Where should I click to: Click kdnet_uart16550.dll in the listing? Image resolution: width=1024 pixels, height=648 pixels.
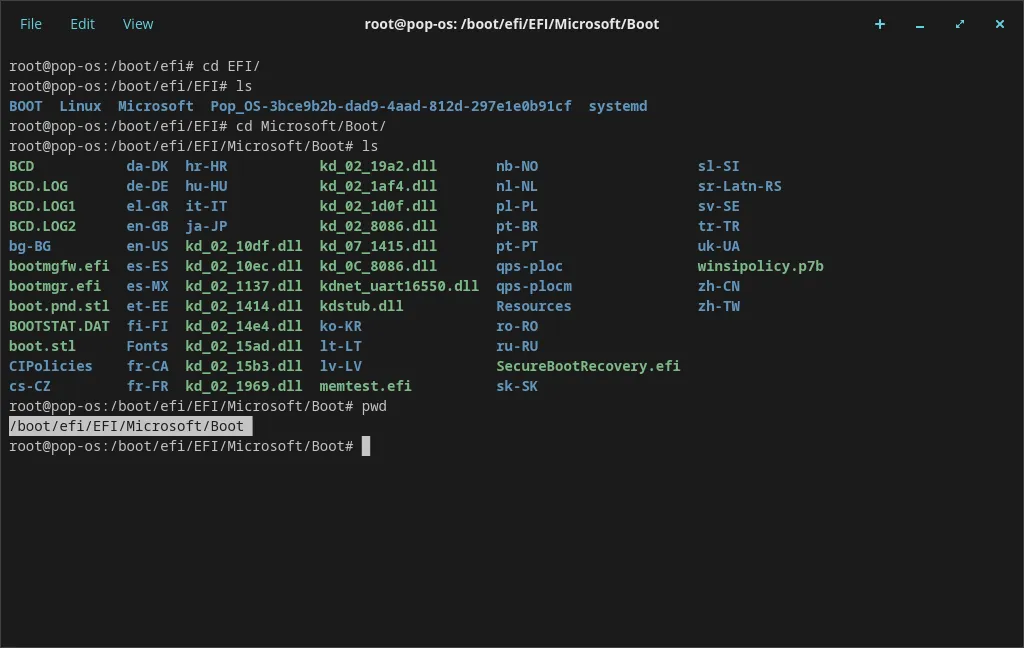[399, 286]
